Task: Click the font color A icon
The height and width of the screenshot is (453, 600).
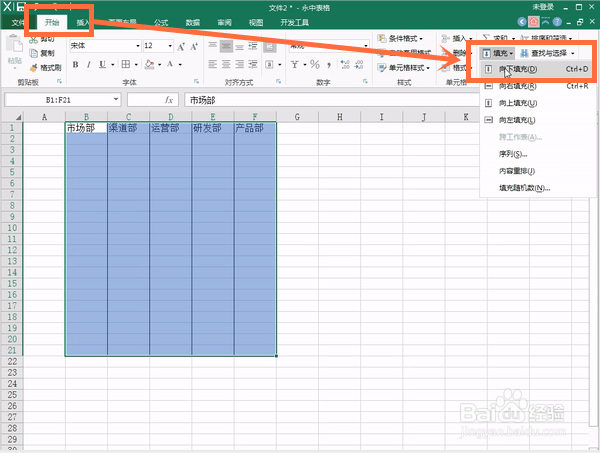Action: [x=170, y=64]
